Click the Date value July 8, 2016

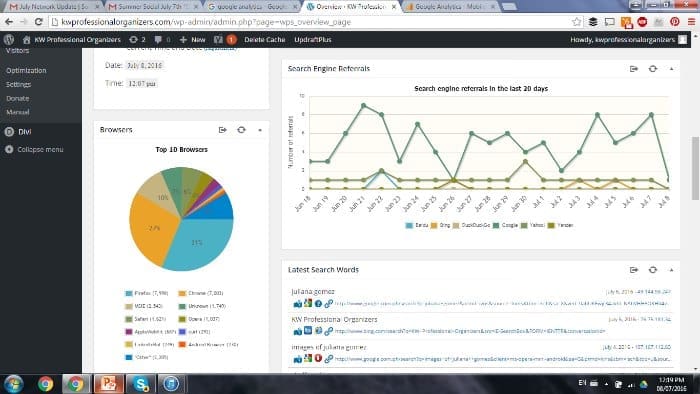145,66
